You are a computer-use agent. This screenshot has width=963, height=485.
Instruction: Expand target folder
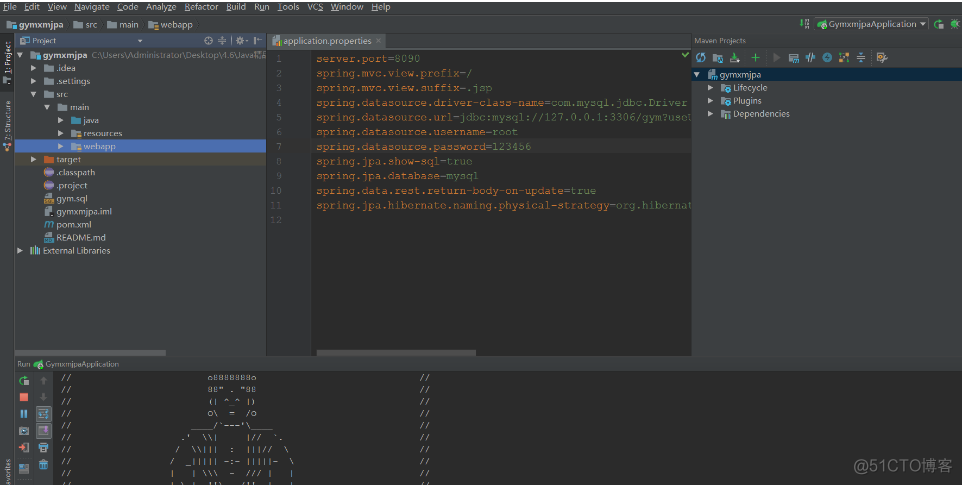coord(34,160)
